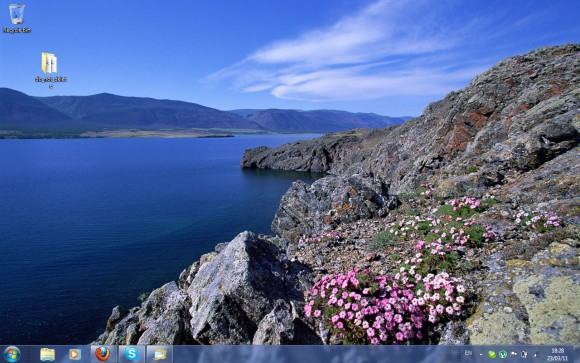Click the Show desktop button
580x363 pixels.
pos(576,354)
